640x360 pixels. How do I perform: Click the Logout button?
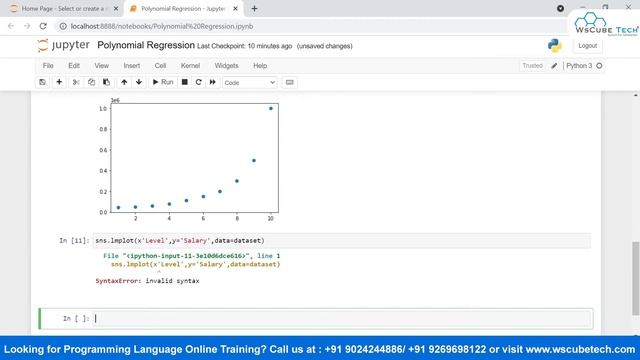pos(587,46)
